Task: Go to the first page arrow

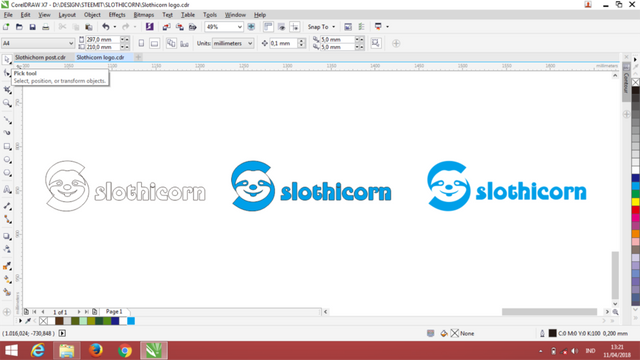Action: 34,312
